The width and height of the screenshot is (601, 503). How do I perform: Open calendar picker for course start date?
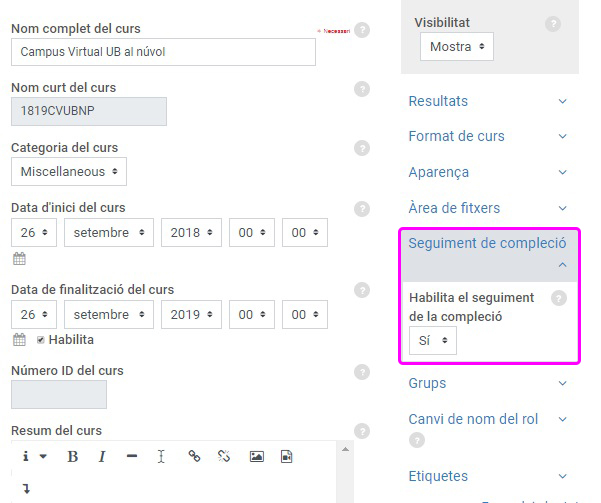pyautogui.click(x=19, y=259)
